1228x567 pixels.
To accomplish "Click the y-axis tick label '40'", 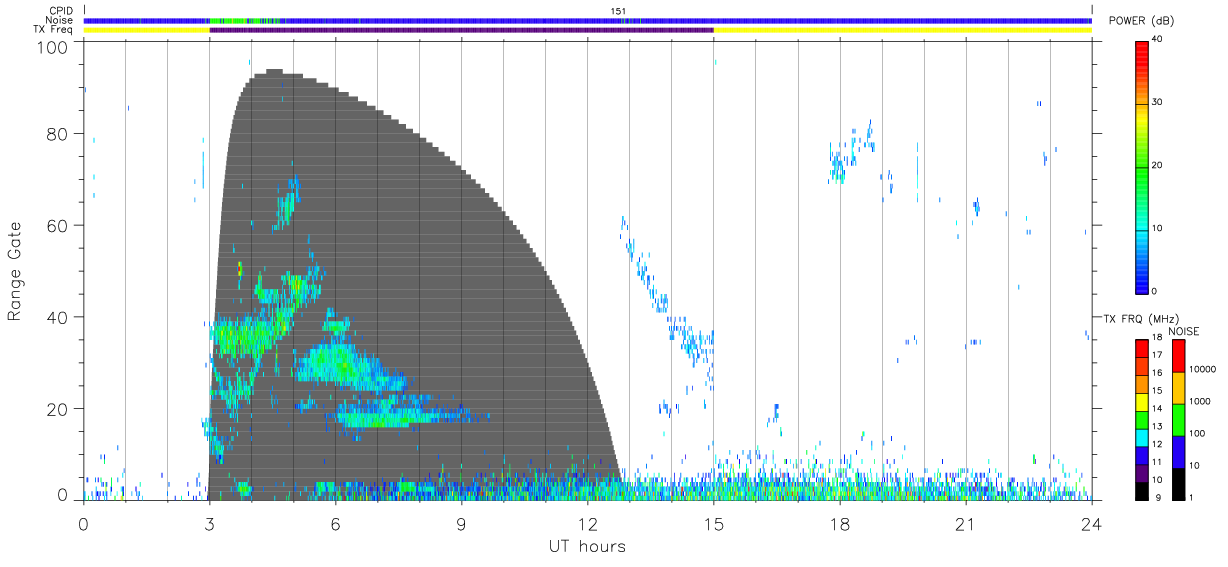I will (59, 317).
